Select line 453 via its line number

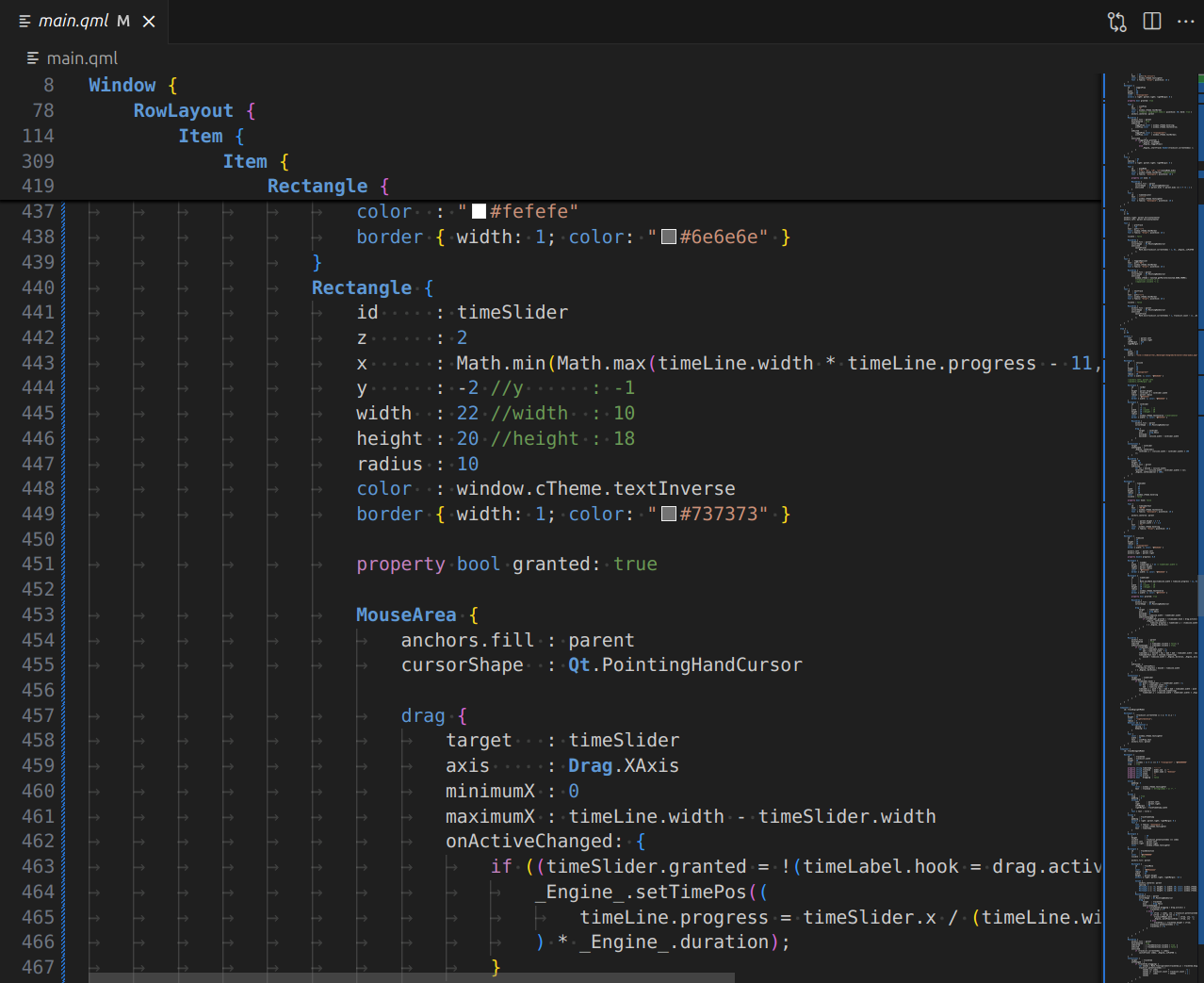click(x=39, y=615)
